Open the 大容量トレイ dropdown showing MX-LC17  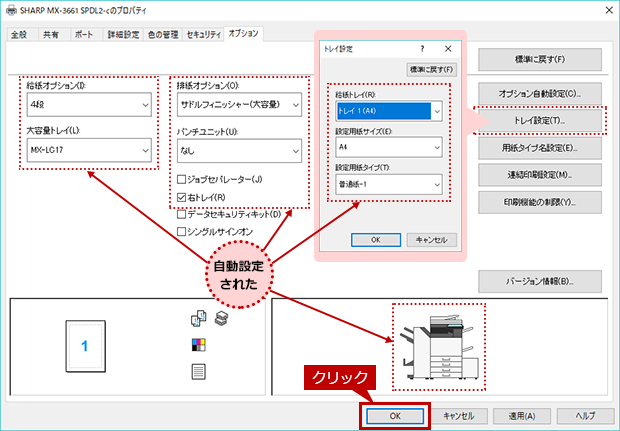89,150
